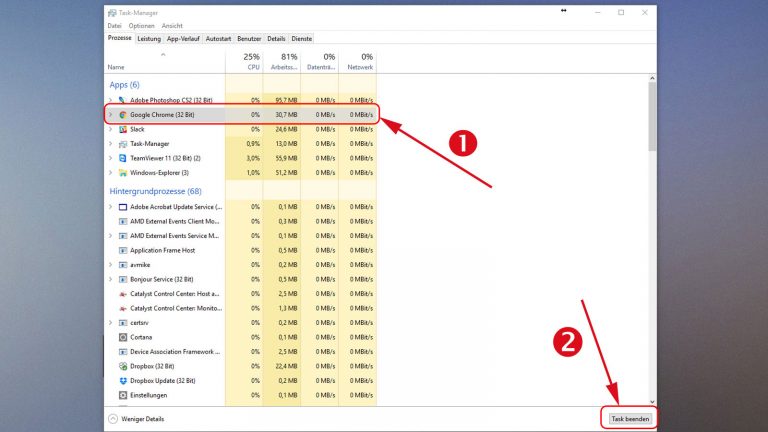Expand the Adobe Photoshop CS2 process group
Screen dimensions: 768x432
pyautogui.click(x=110, y=100)
